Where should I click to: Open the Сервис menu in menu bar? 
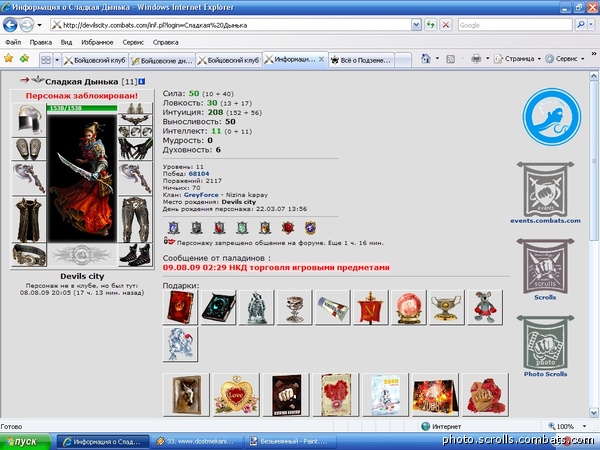133,42
